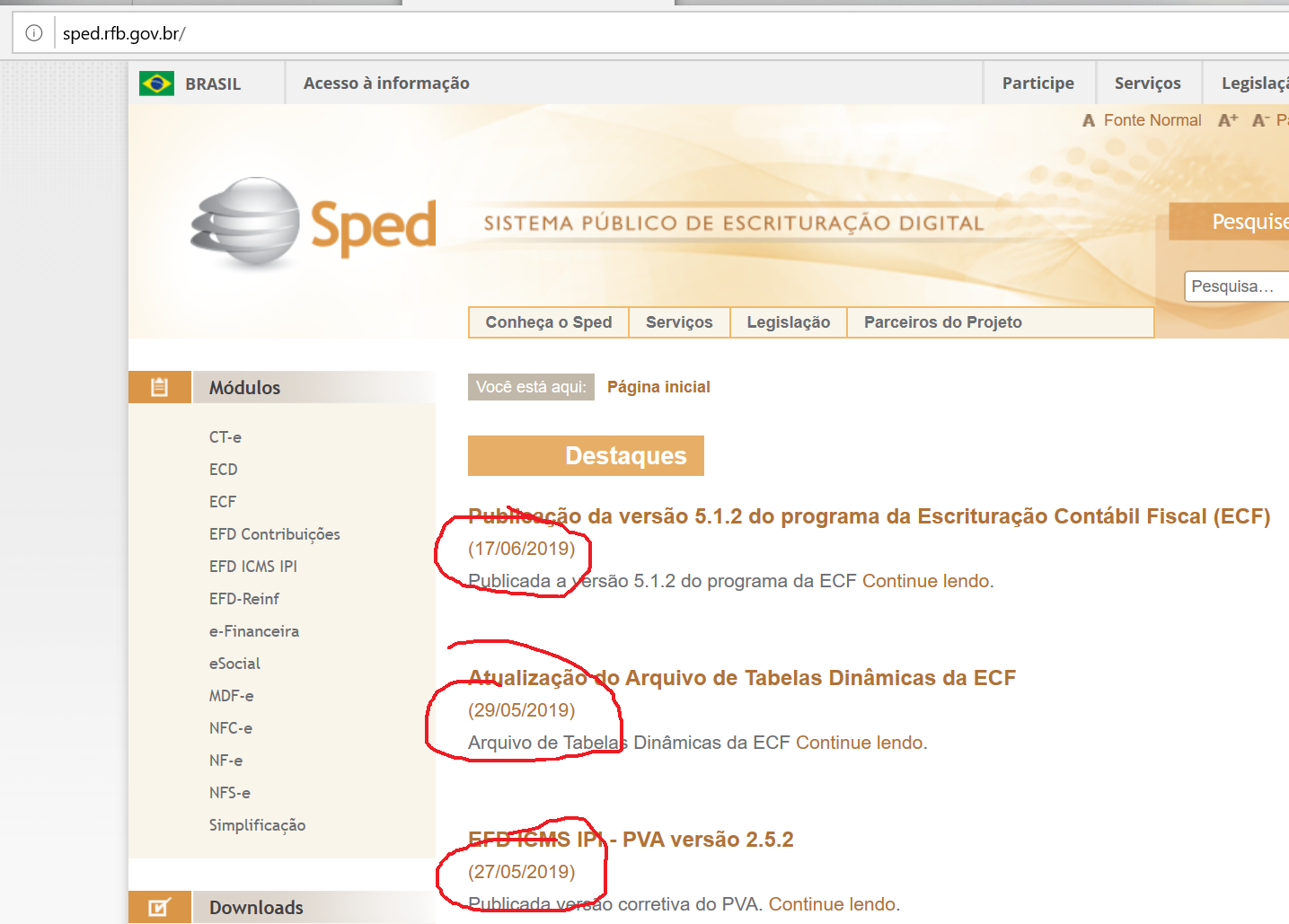Click the Downloads section icon
This screenshot has width=1289, height=924.
point(159,907)
